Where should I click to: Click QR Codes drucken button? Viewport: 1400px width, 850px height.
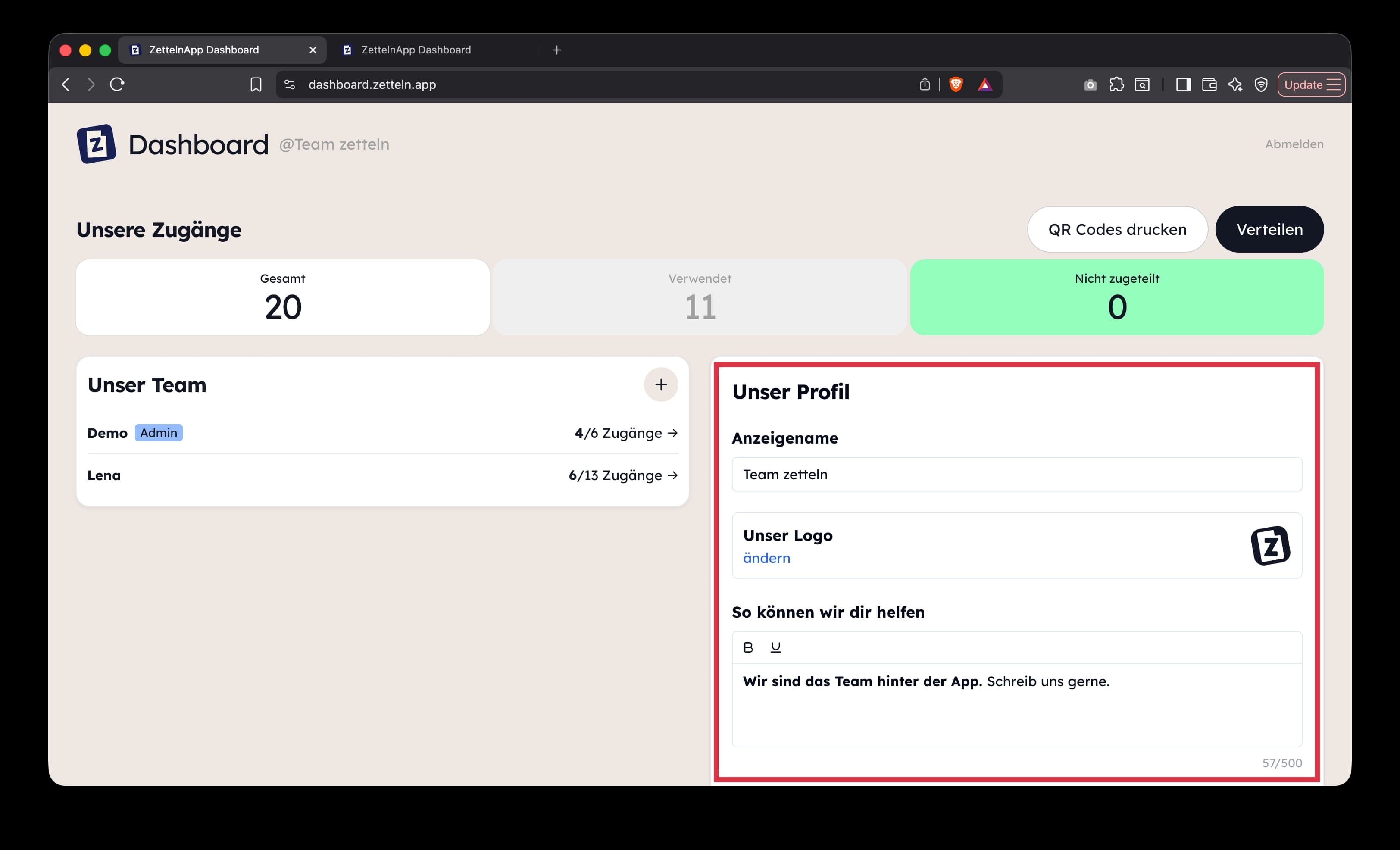coord(1117,230)
